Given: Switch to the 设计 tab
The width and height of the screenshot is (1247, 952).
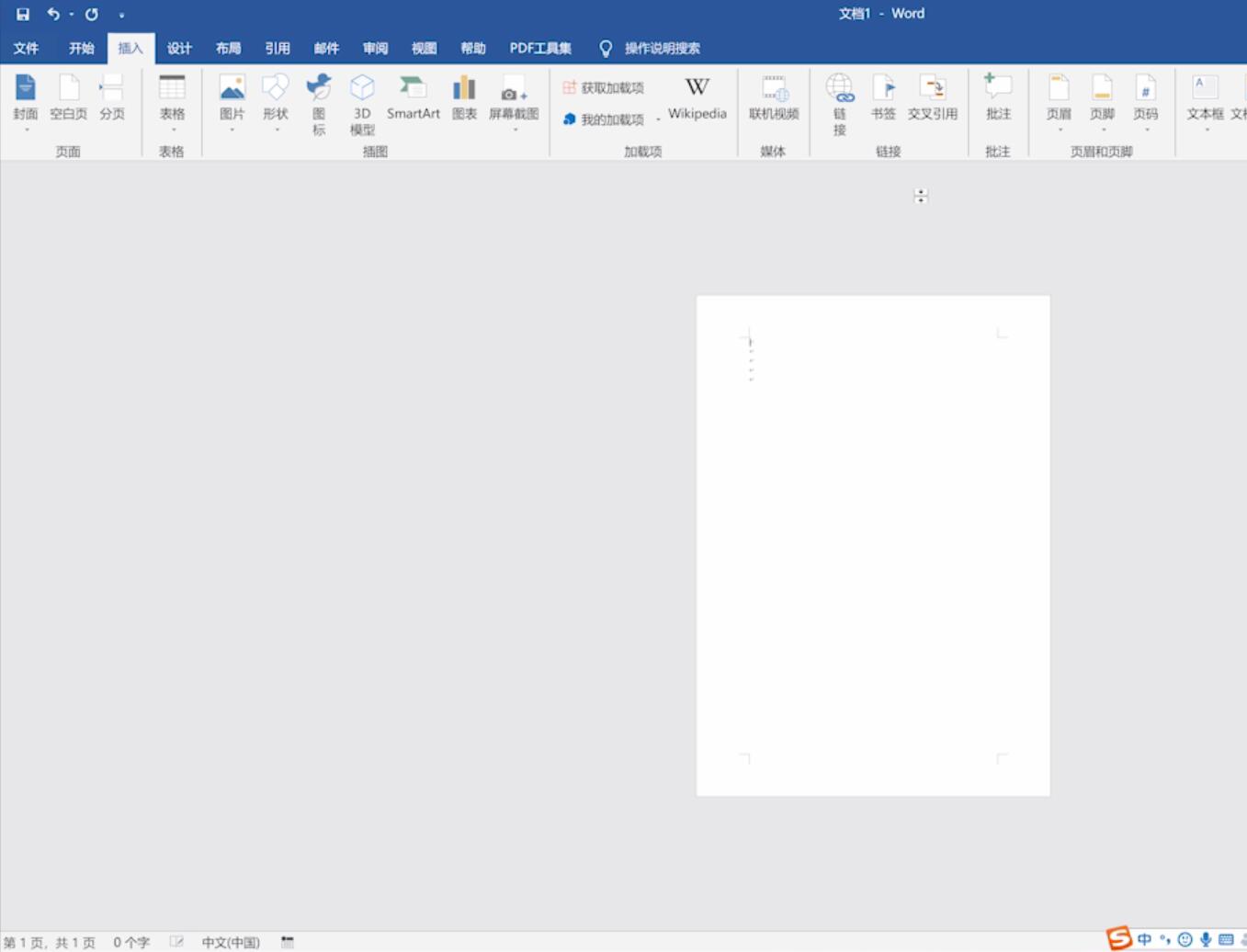Looking at the screenshot, I should coord(179,48).
